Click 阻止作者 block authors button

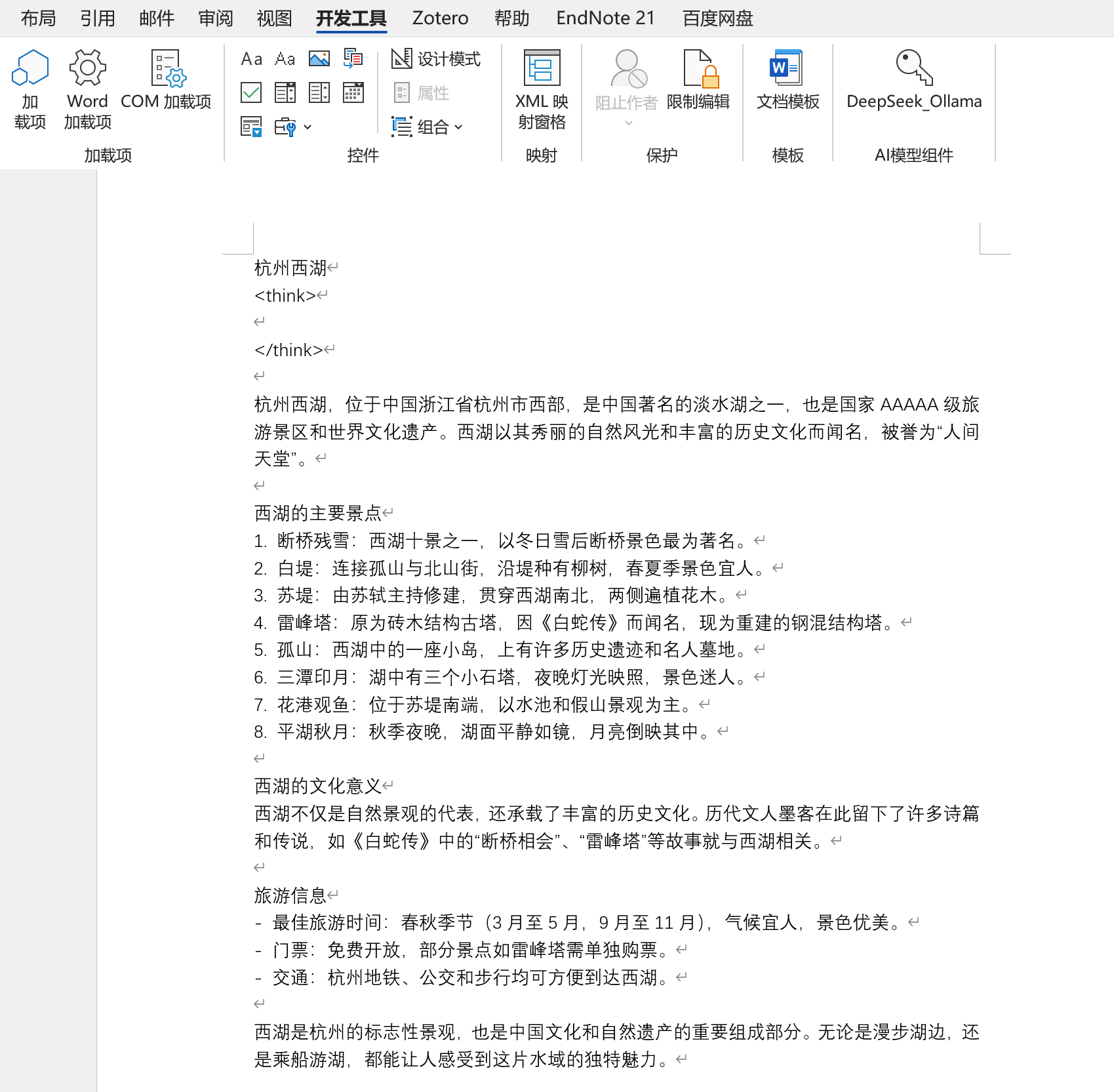coord(626,87)
